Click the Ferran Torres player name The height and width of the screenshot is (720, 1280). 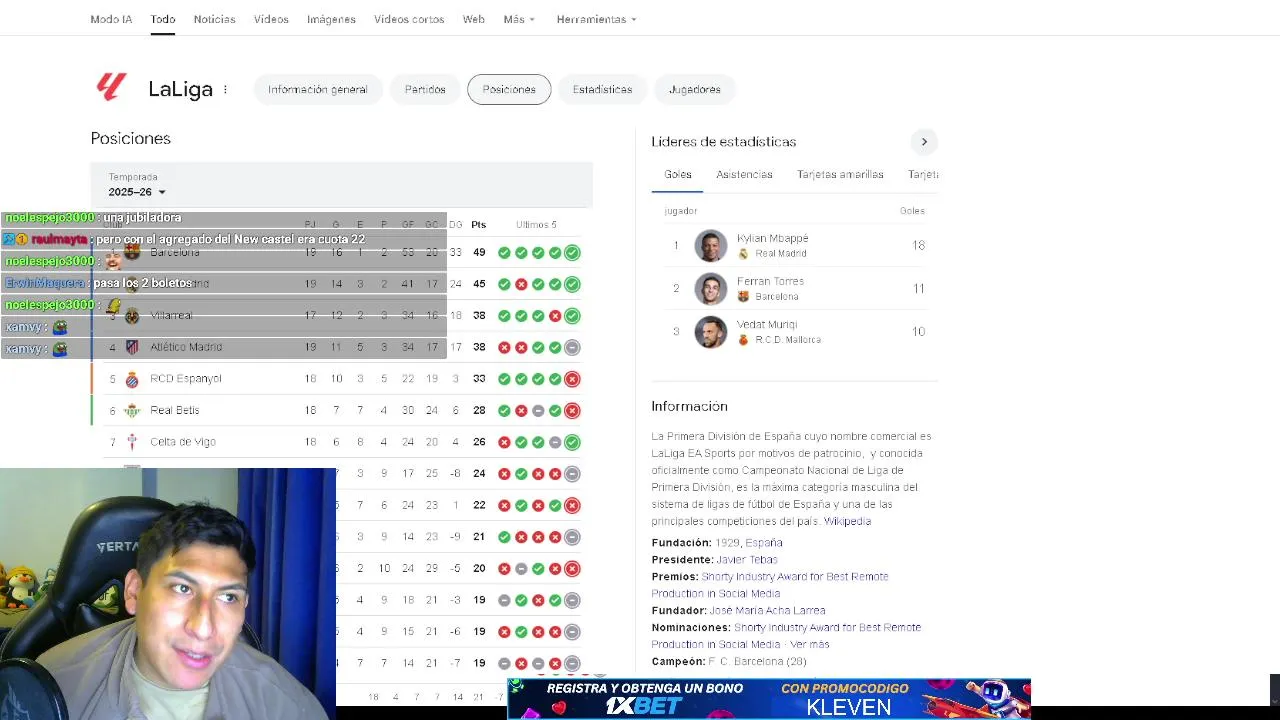pos(770,281)
